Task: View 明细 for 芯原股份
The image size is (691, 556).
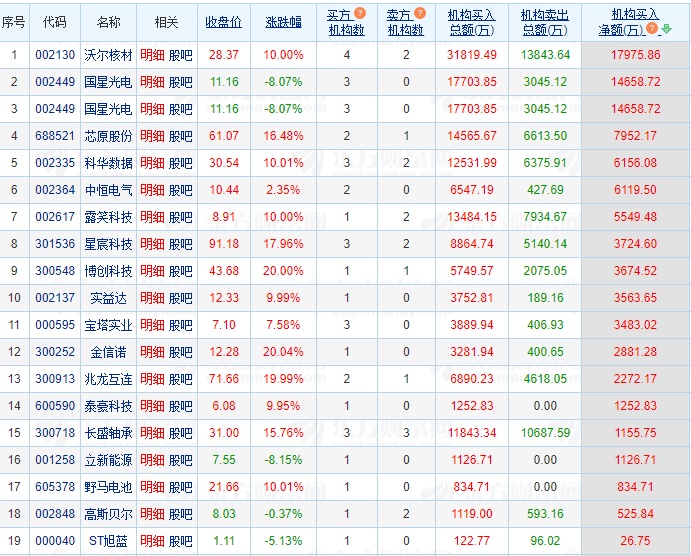Action: click(x=152, y=136)
